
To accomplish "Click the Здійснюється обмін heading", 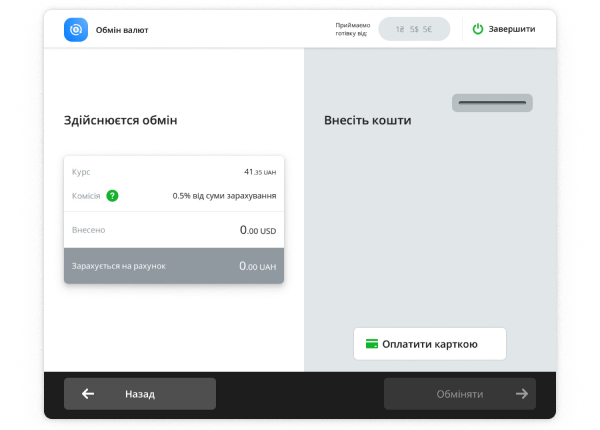I will (x=120, y=120).
